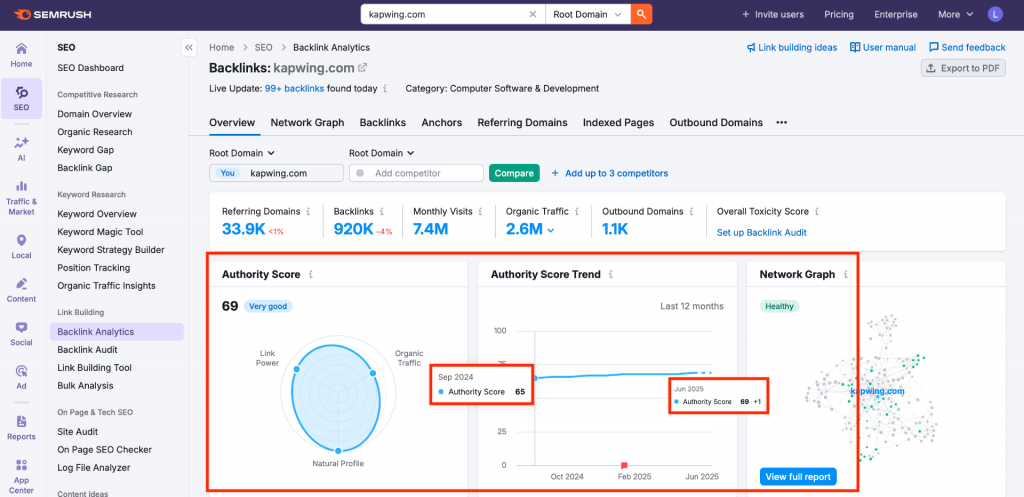Open Pricing in the header
1024x497 pixels.
click(x=839, y=14)
